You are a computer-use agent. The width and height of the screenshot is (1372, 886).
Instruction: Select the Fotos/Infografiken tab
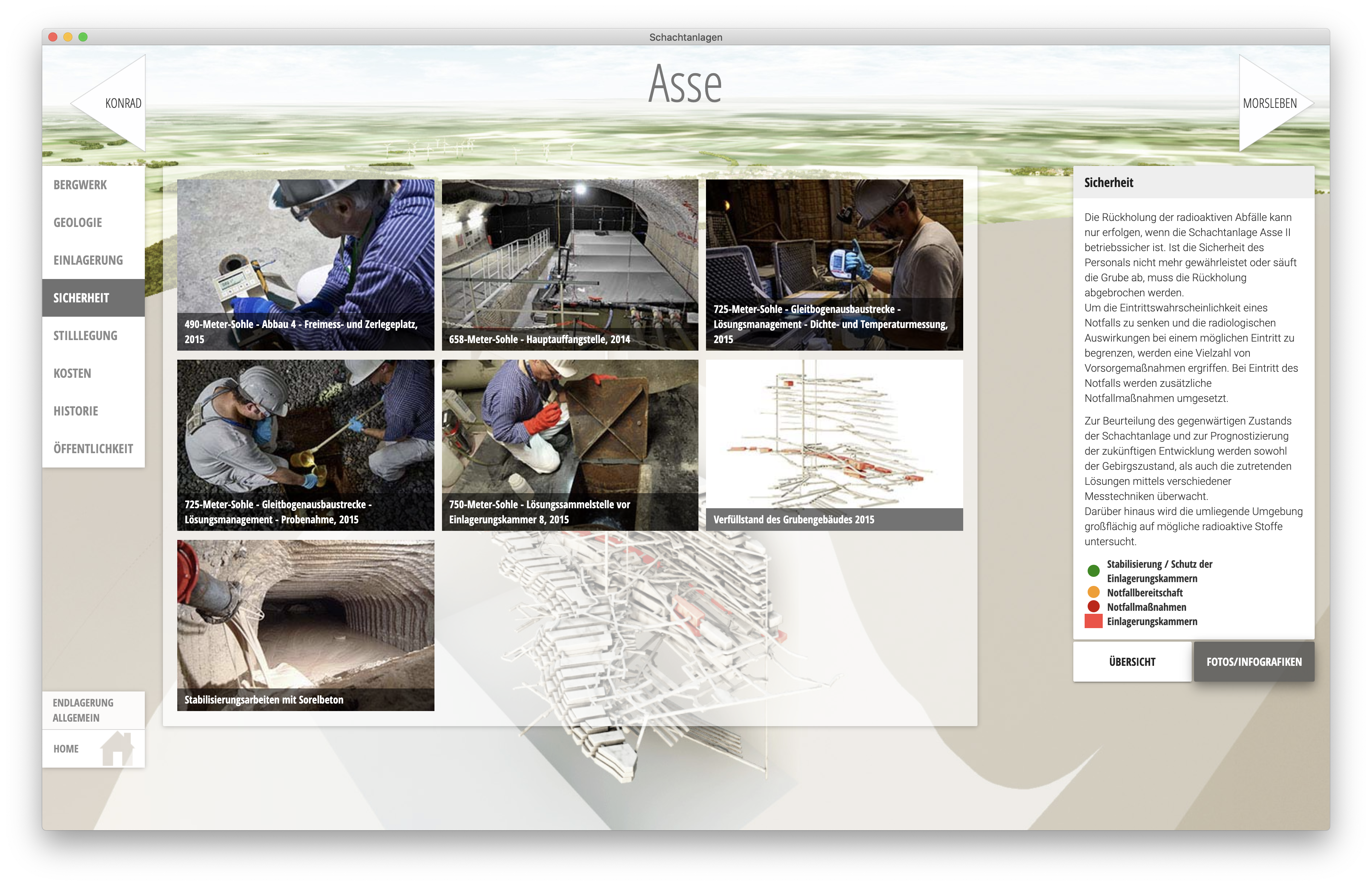[x=1254, y=662]
